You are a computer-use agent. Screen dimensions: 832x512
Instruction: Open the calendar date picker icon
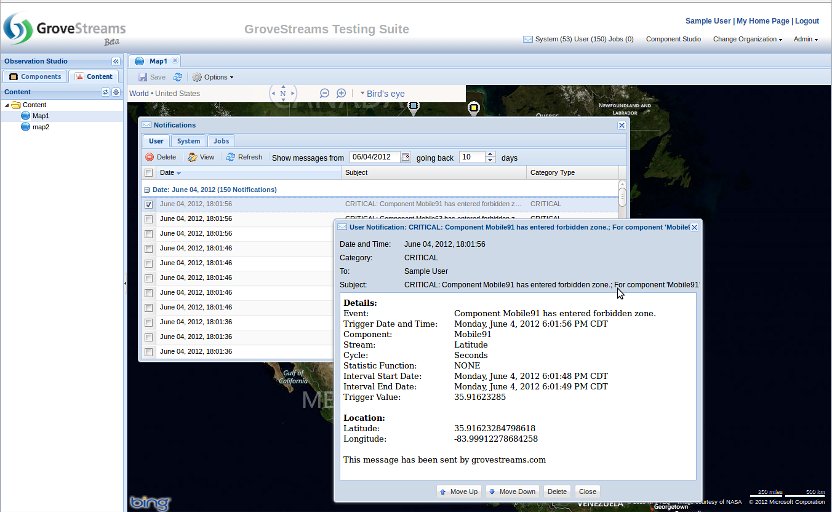tap(406, 157)
